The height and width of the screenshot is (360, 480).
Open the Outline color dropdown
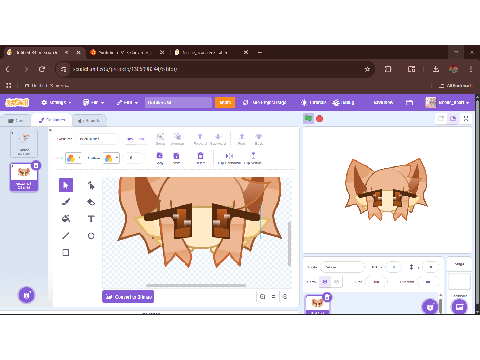(x=111, y=158)
